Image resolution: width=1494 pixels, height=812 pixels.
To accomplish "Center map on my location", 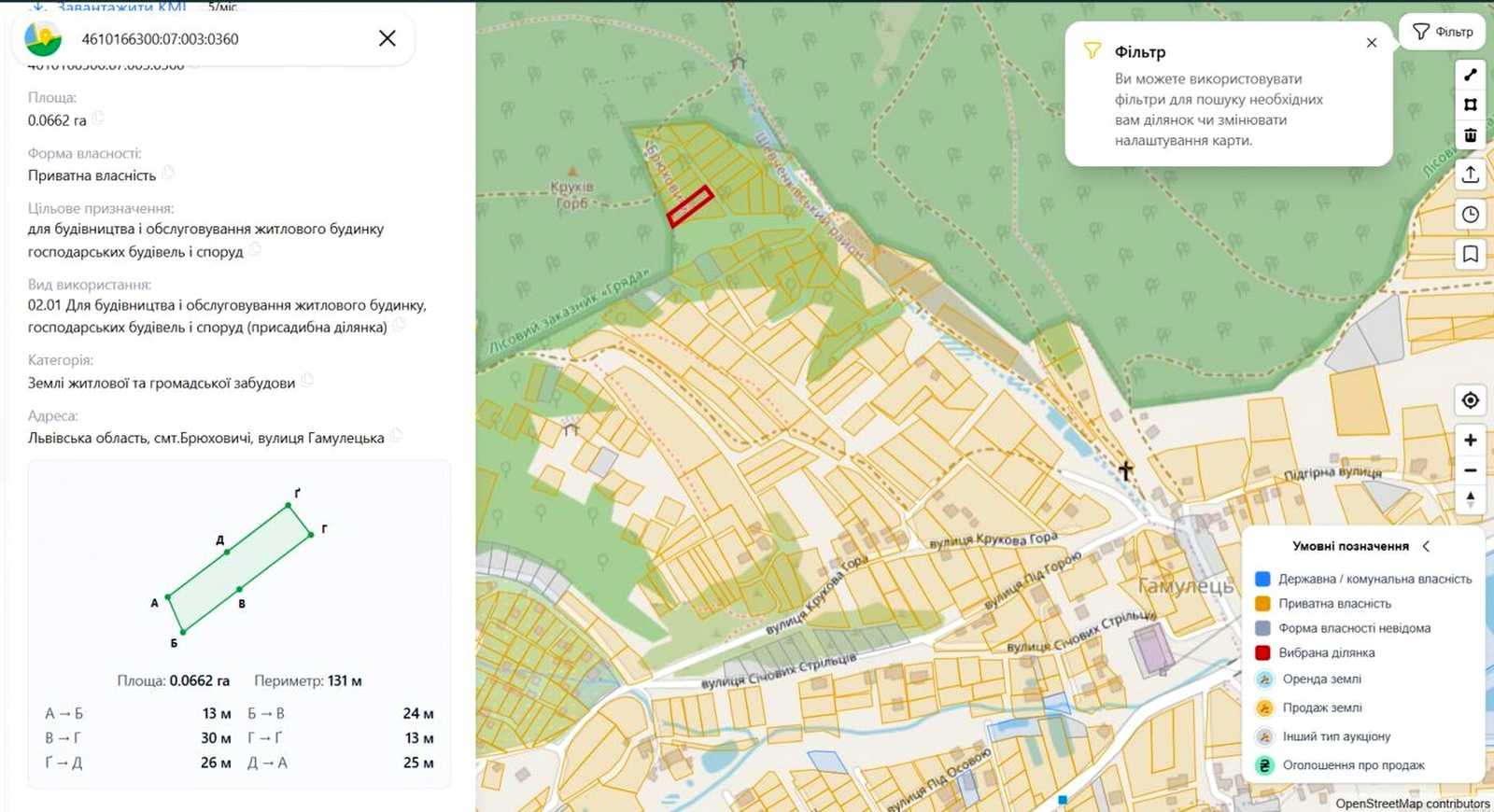I will tap(1470, 400).
